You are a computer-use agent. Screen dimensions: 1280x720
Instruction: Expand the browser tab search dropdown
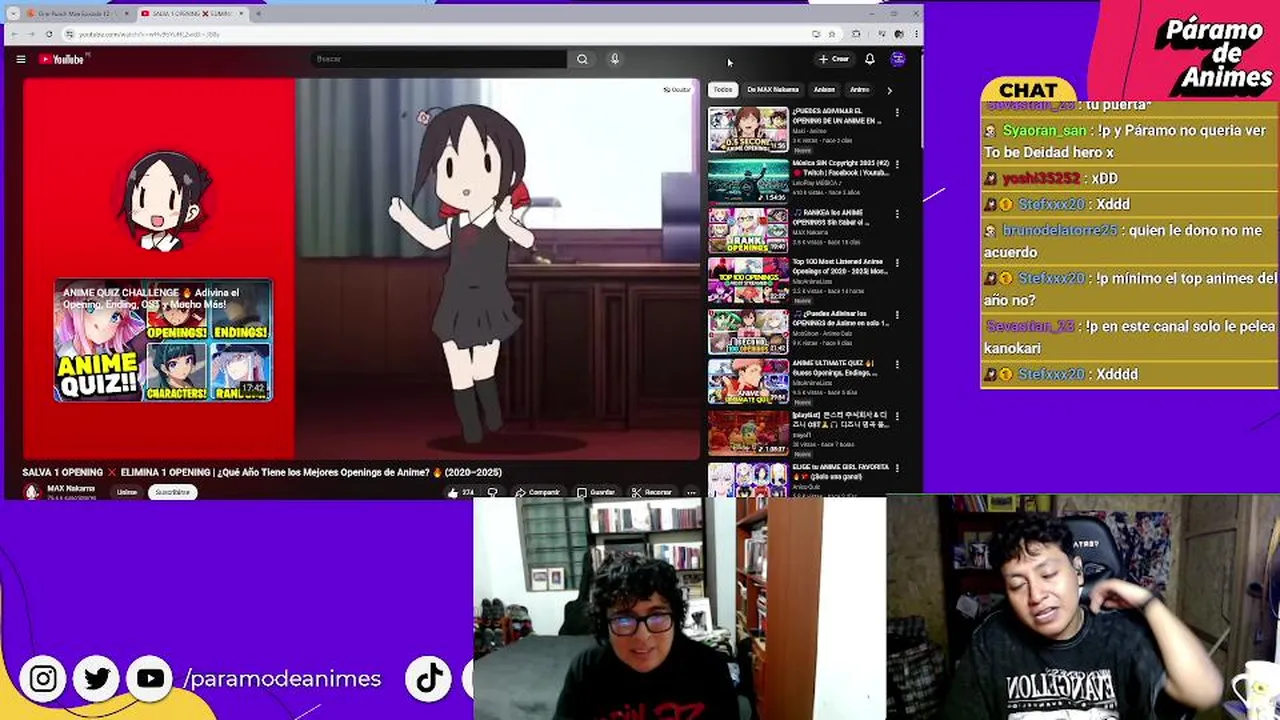click(x=13, y=14)
